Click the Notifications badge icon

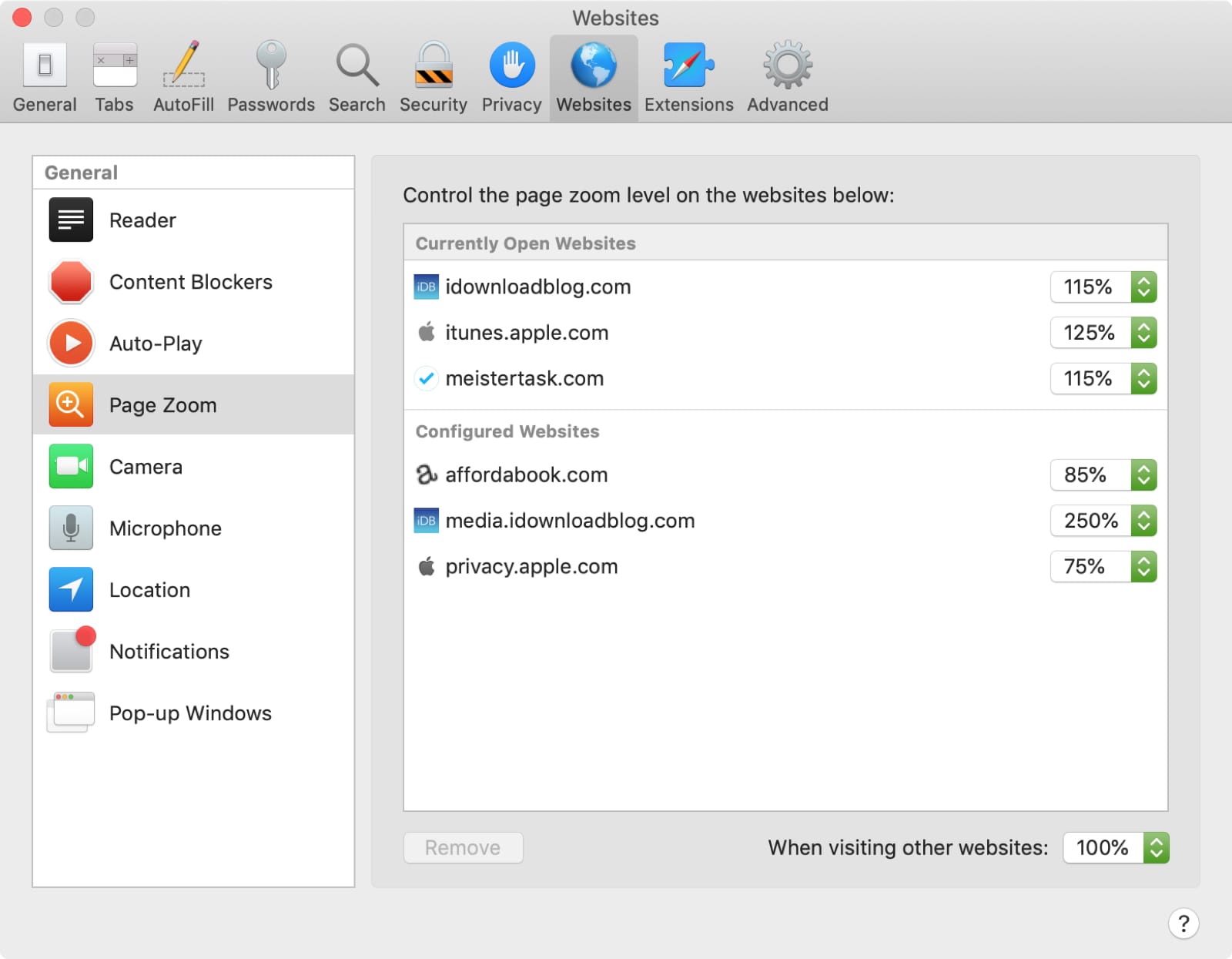pos(72,649)
